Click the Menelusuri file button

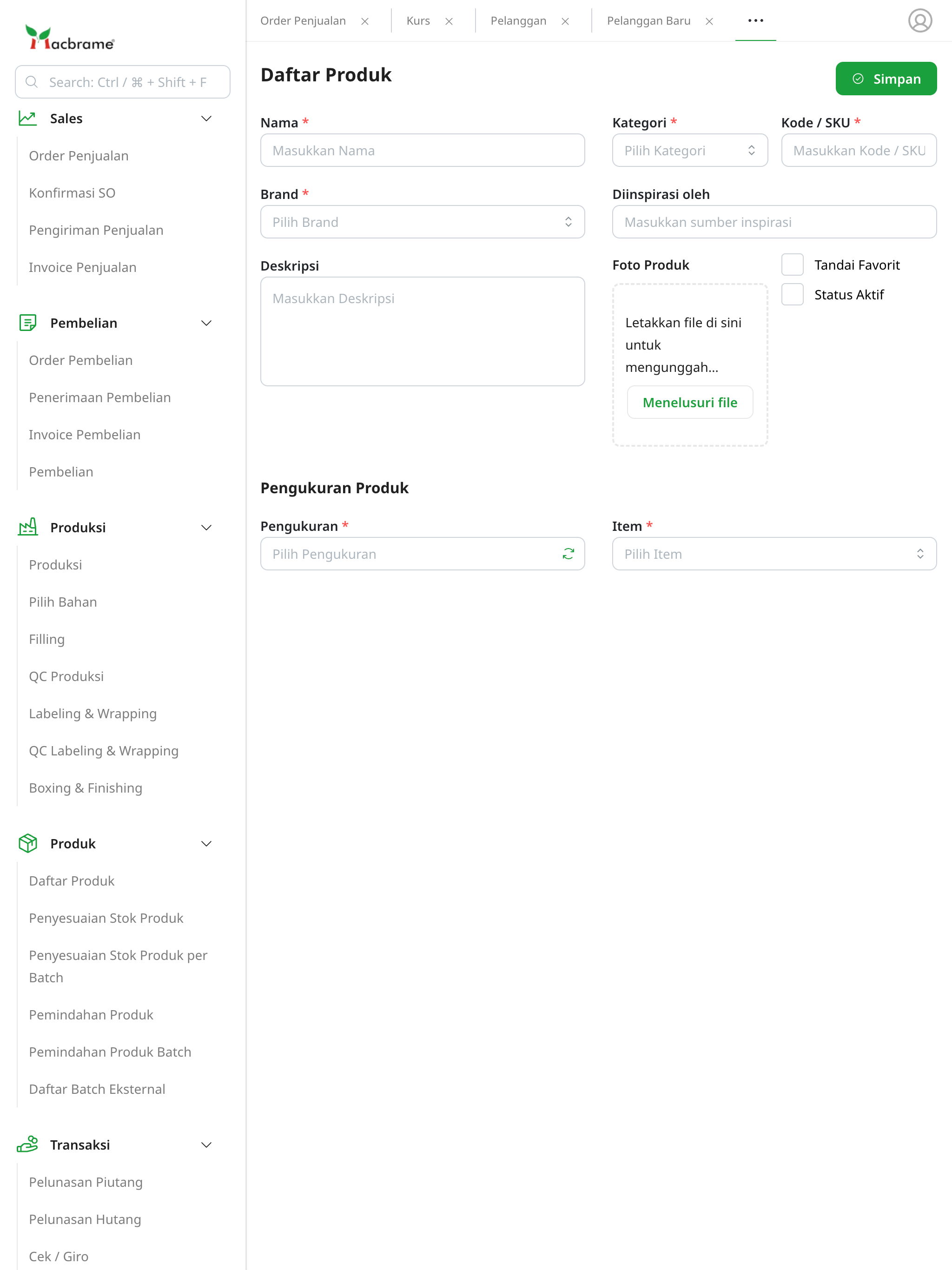point(690,403)
